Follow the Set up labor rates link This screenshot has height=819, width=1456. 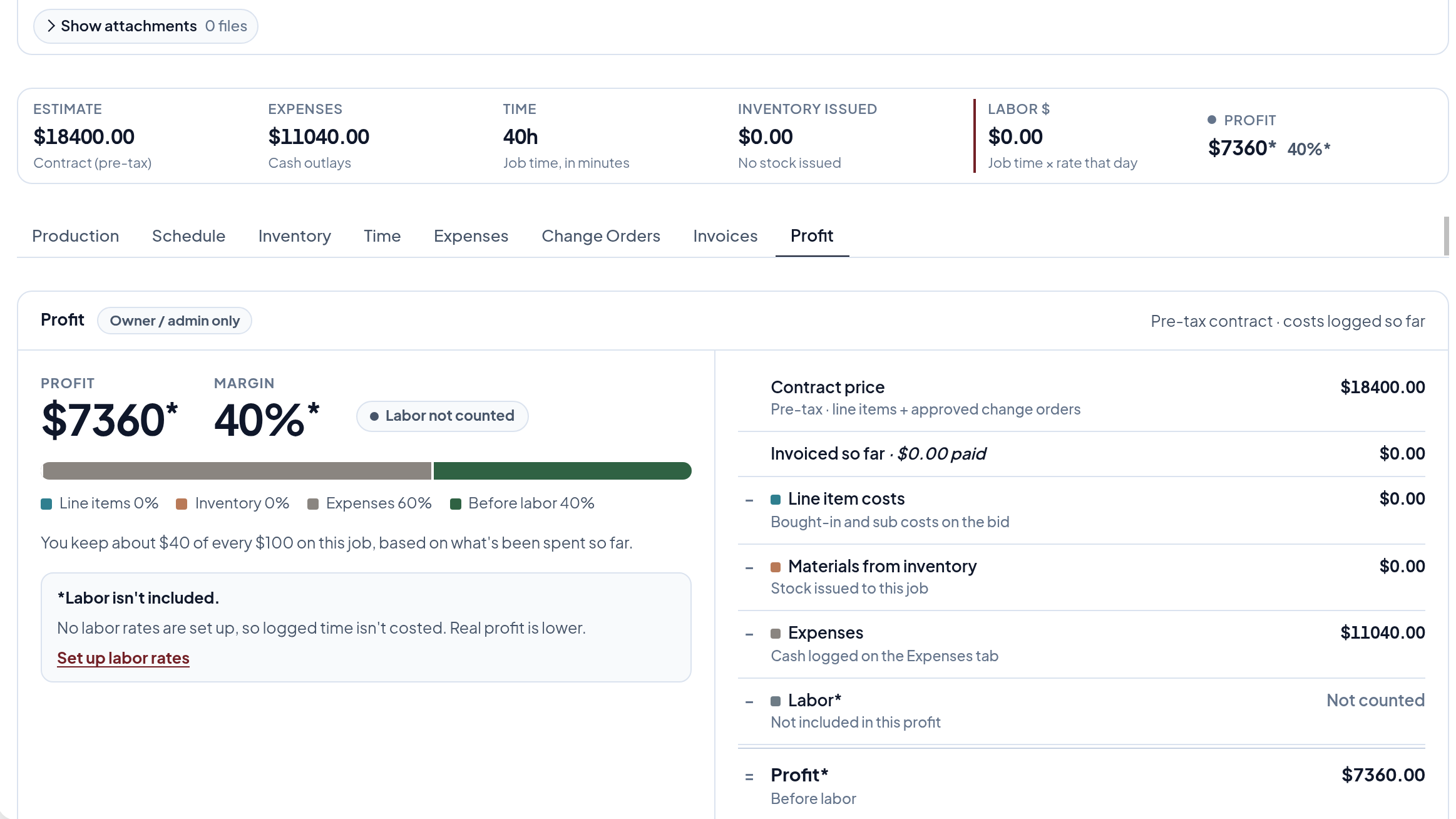pos(123,658)
